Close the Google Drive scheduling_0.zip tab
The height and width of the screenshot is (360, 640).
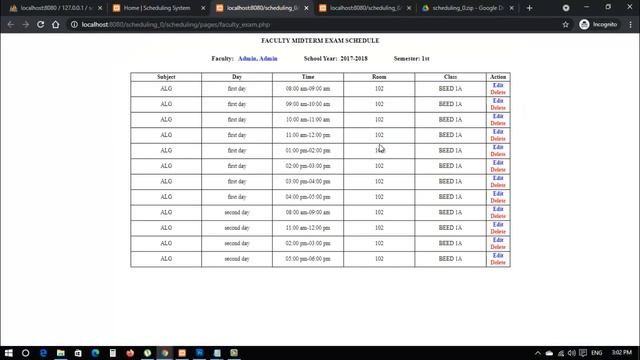coord(511,8)
